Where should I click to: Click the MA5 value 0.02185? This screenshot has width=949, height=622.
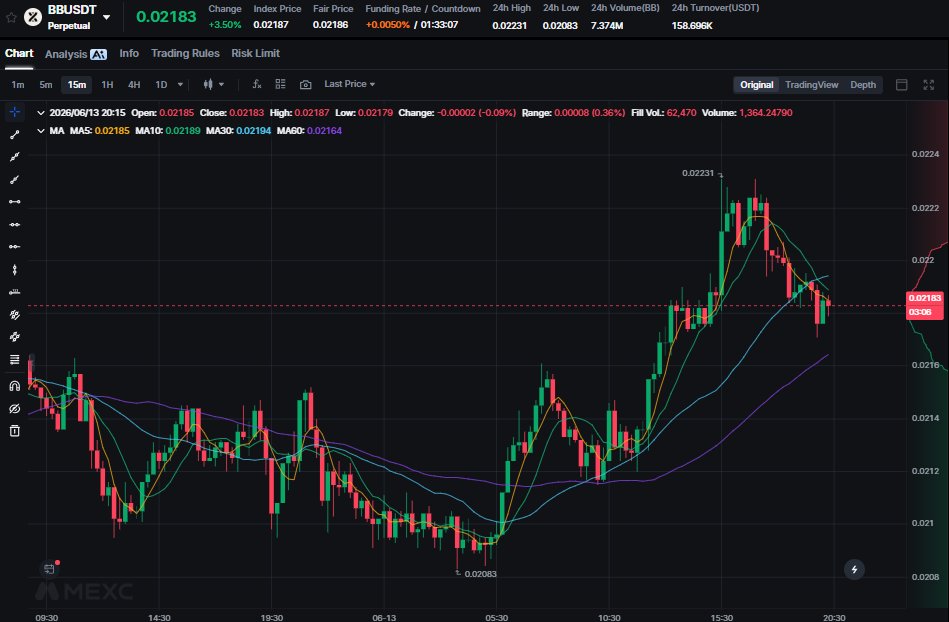pyautogui.click(x=112, y=131)
